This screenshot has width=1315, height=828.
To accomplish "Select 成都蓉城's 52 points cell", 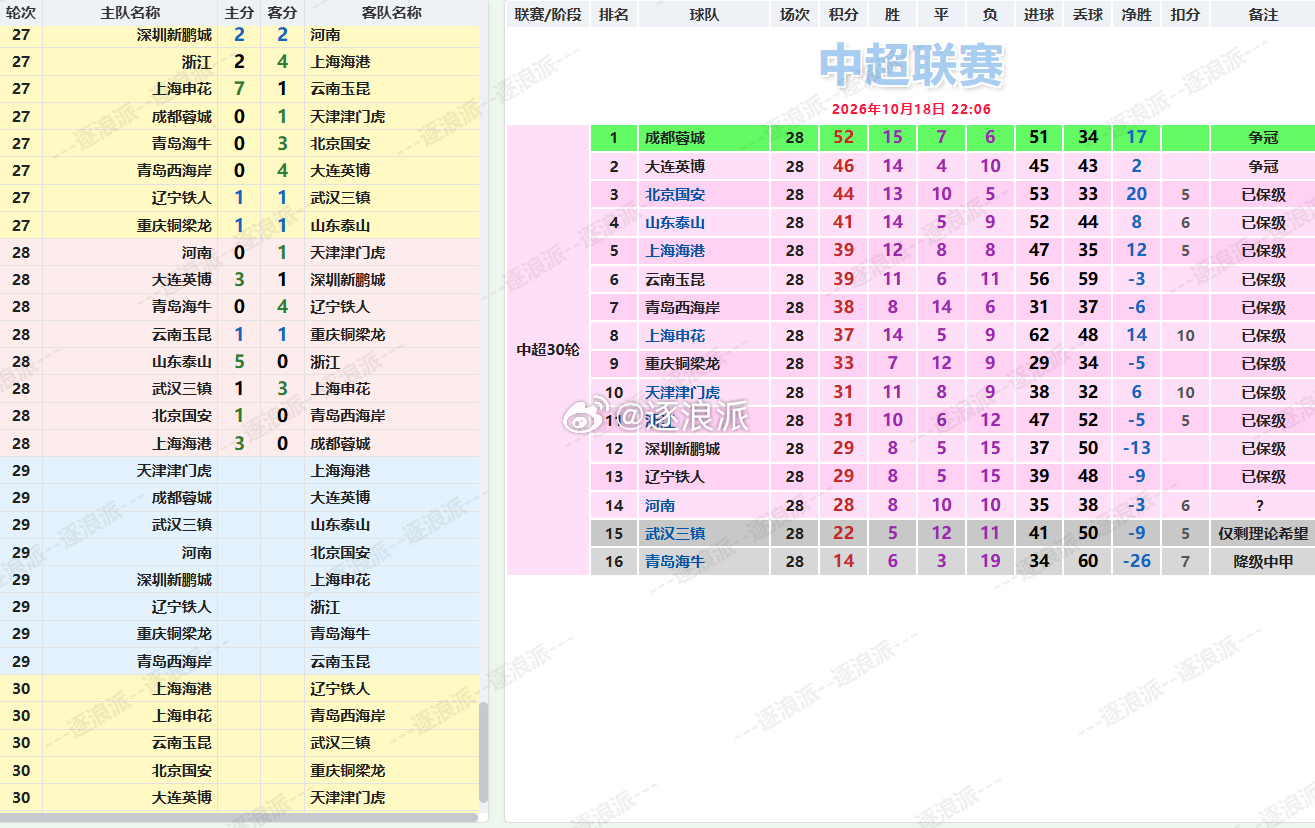I will point(844,138).
